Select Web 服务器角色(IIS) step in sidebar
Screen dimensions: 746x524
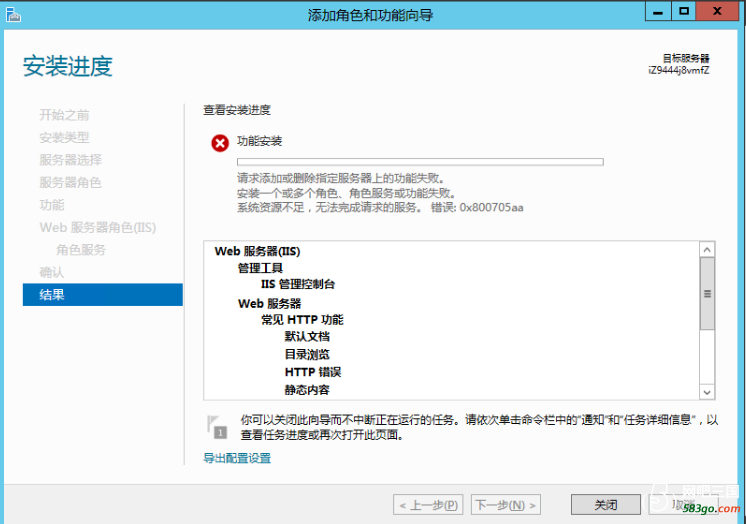coord(98,227)
